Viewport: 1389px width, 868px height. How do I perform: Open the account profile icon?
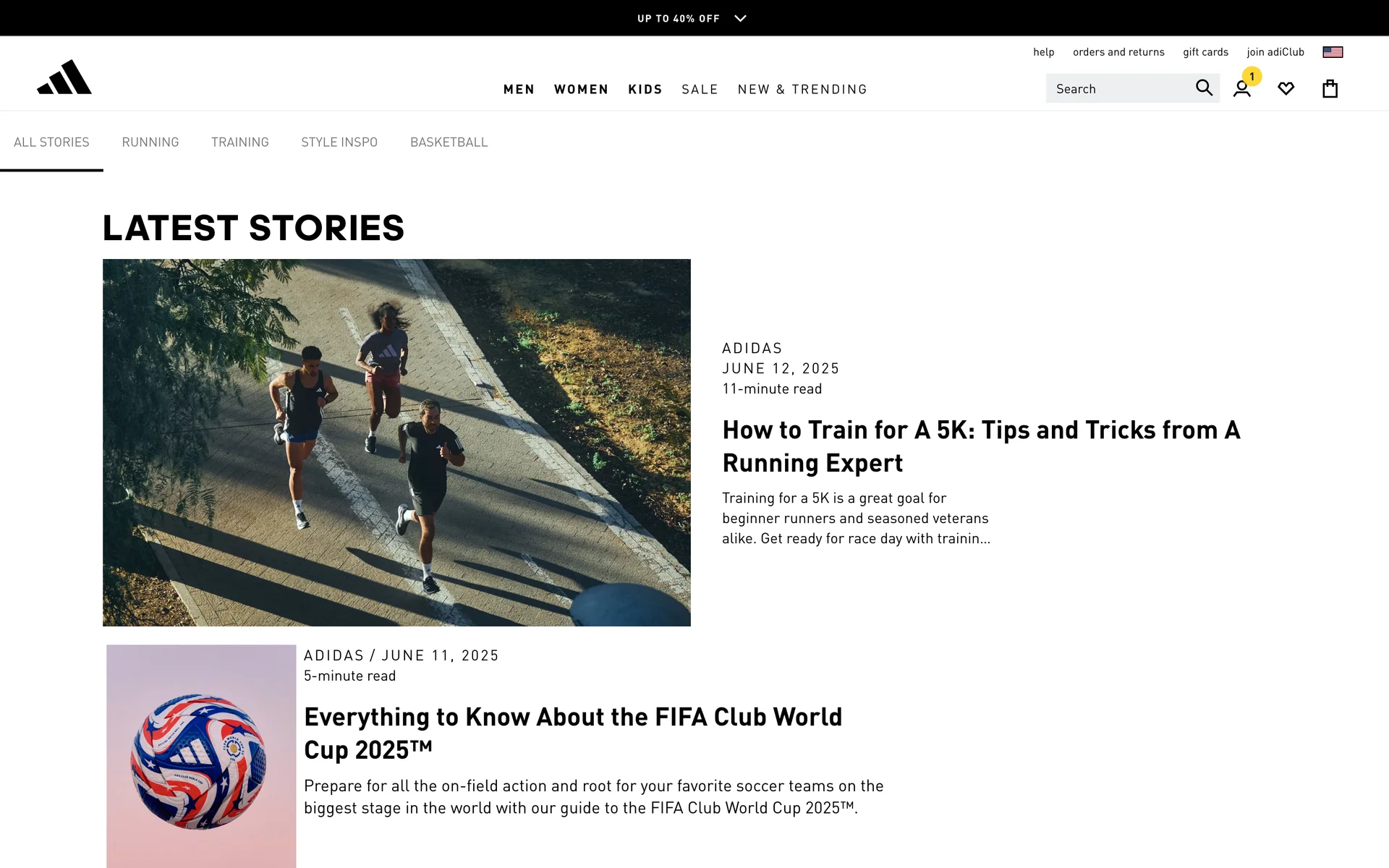(1241, 90)
